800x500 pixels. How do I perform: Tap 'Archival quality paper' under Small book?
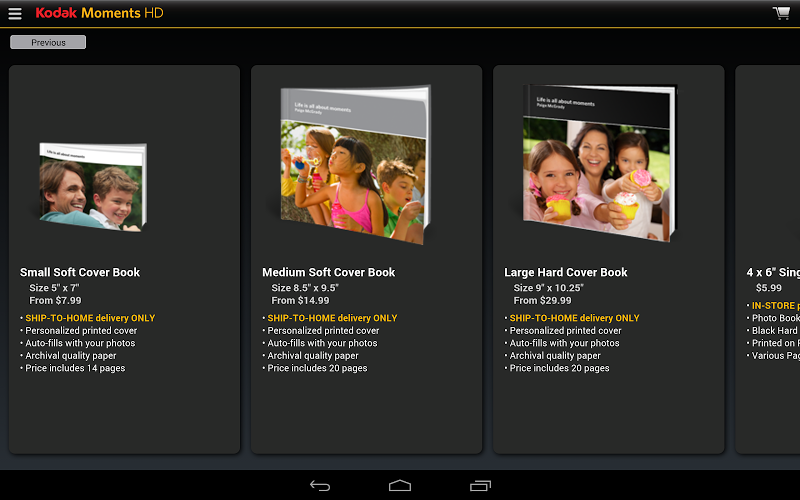coord(71,356)
